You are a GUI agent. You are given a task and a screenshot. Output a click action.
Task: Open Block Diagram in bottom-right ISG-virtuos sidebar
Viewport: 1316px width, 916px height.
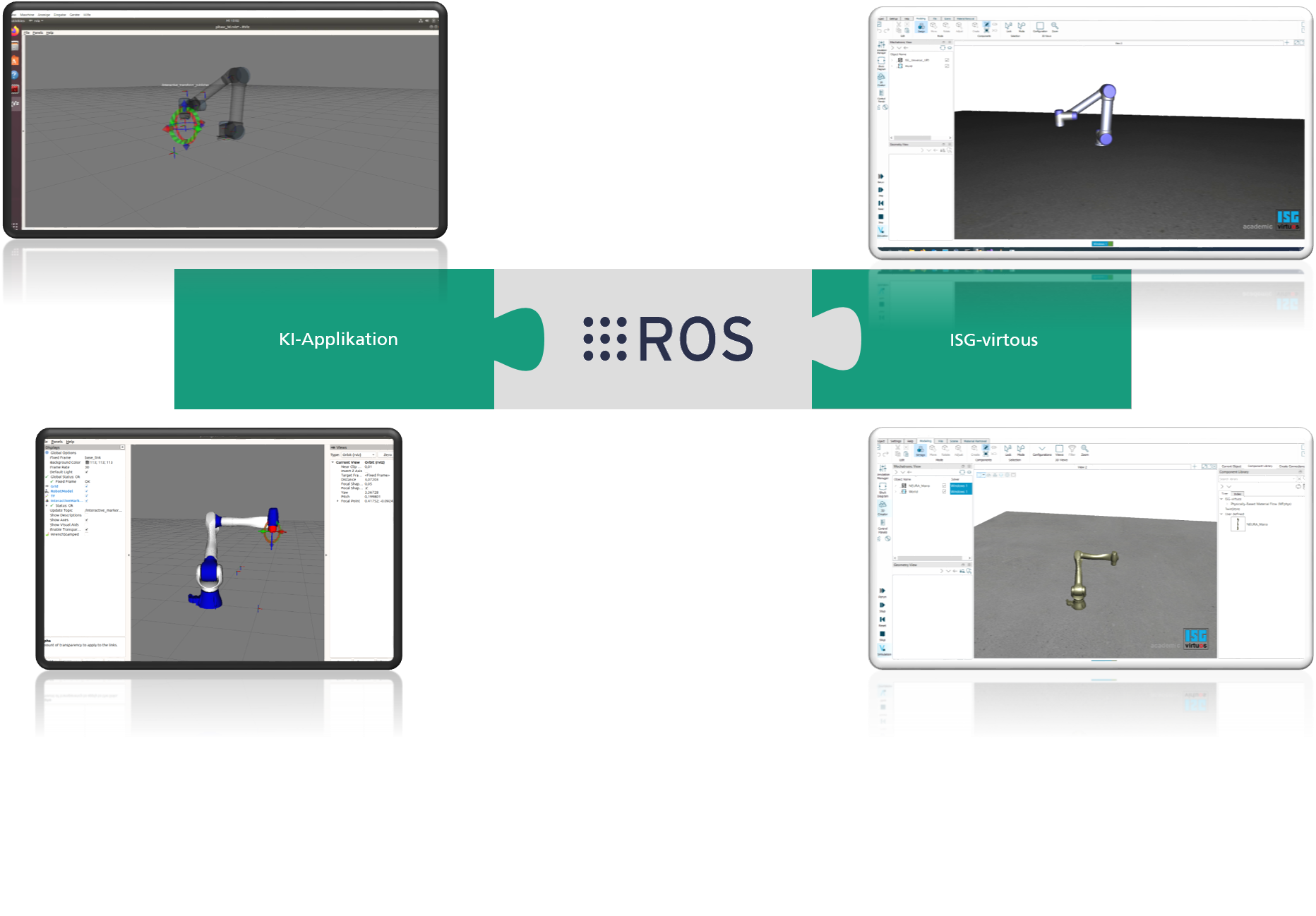point(883,490)
